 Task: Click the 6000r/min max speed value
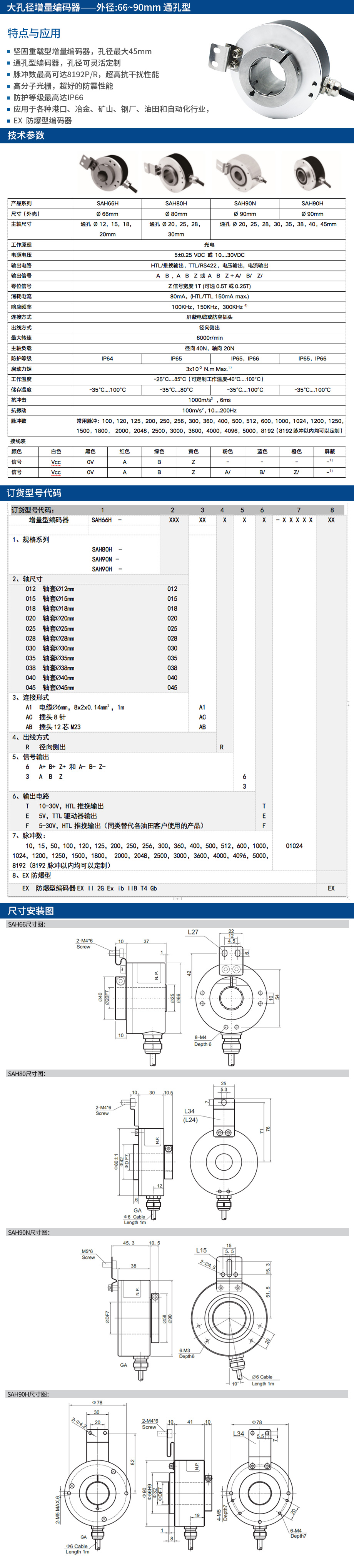click(x=209, y=338)
